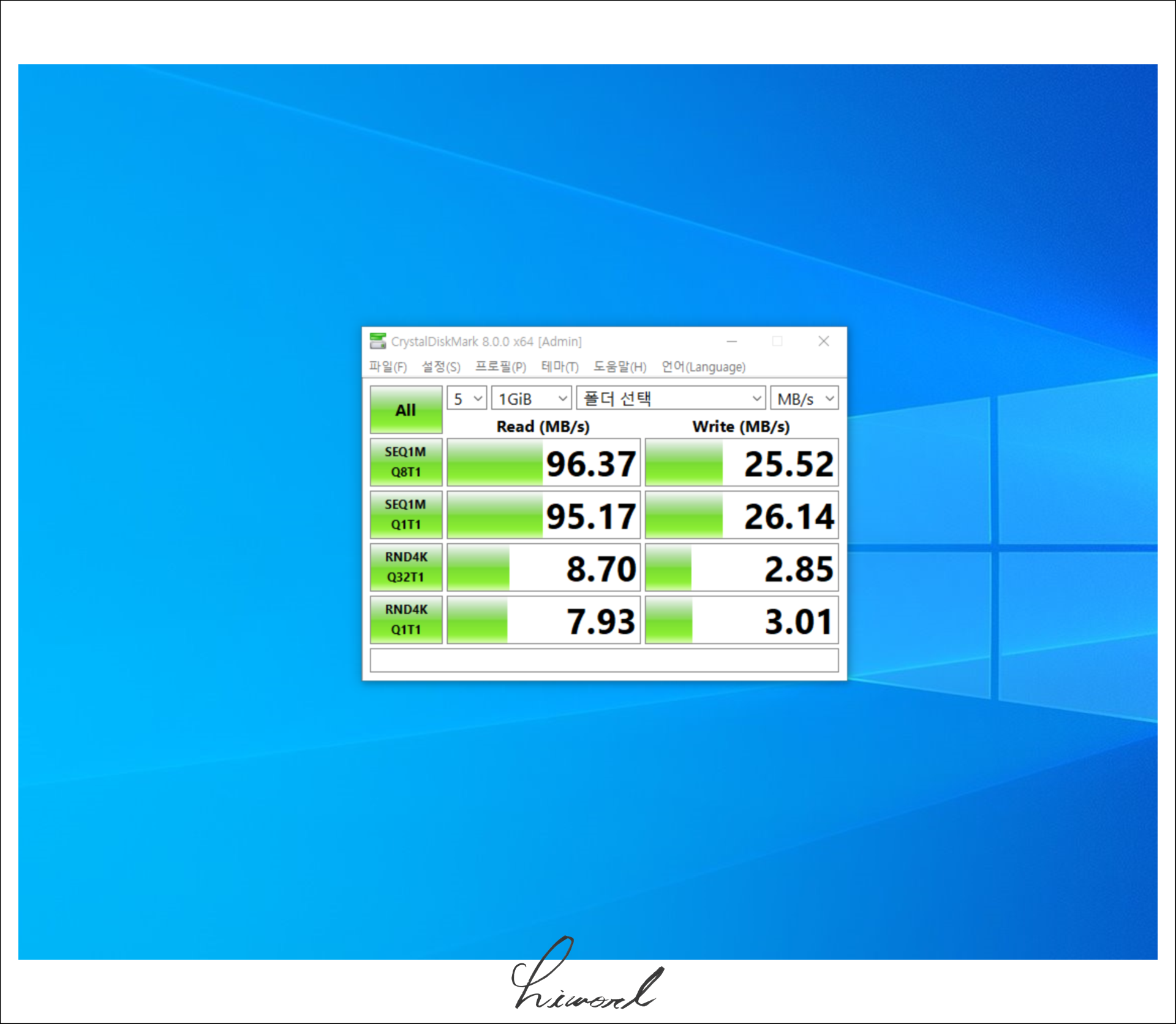Start the SEQ1M Q1T1 test
This screenshot has width=1176, height=1024.
pyautogui.click(x=405, y=515)
